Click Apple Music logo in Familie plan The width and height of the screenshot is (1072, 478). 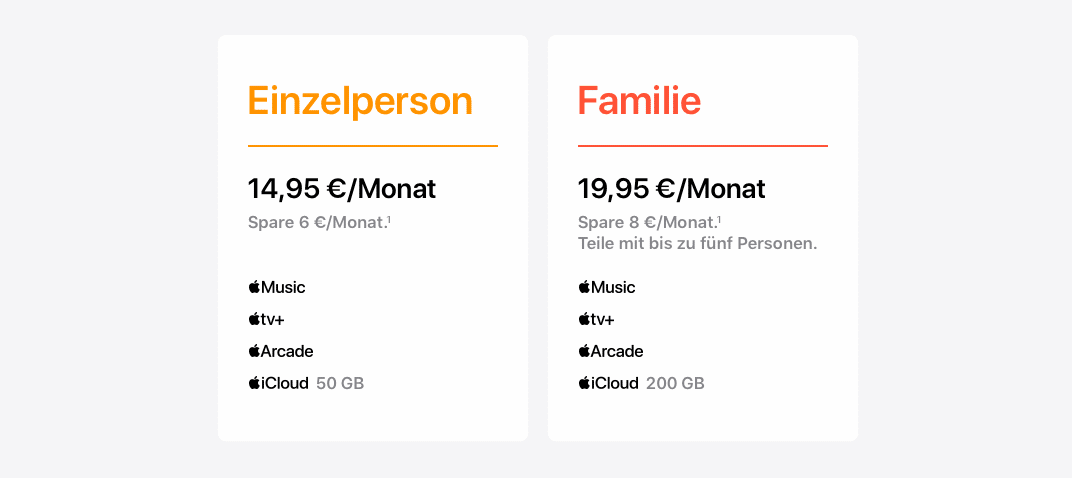point(607,287)
